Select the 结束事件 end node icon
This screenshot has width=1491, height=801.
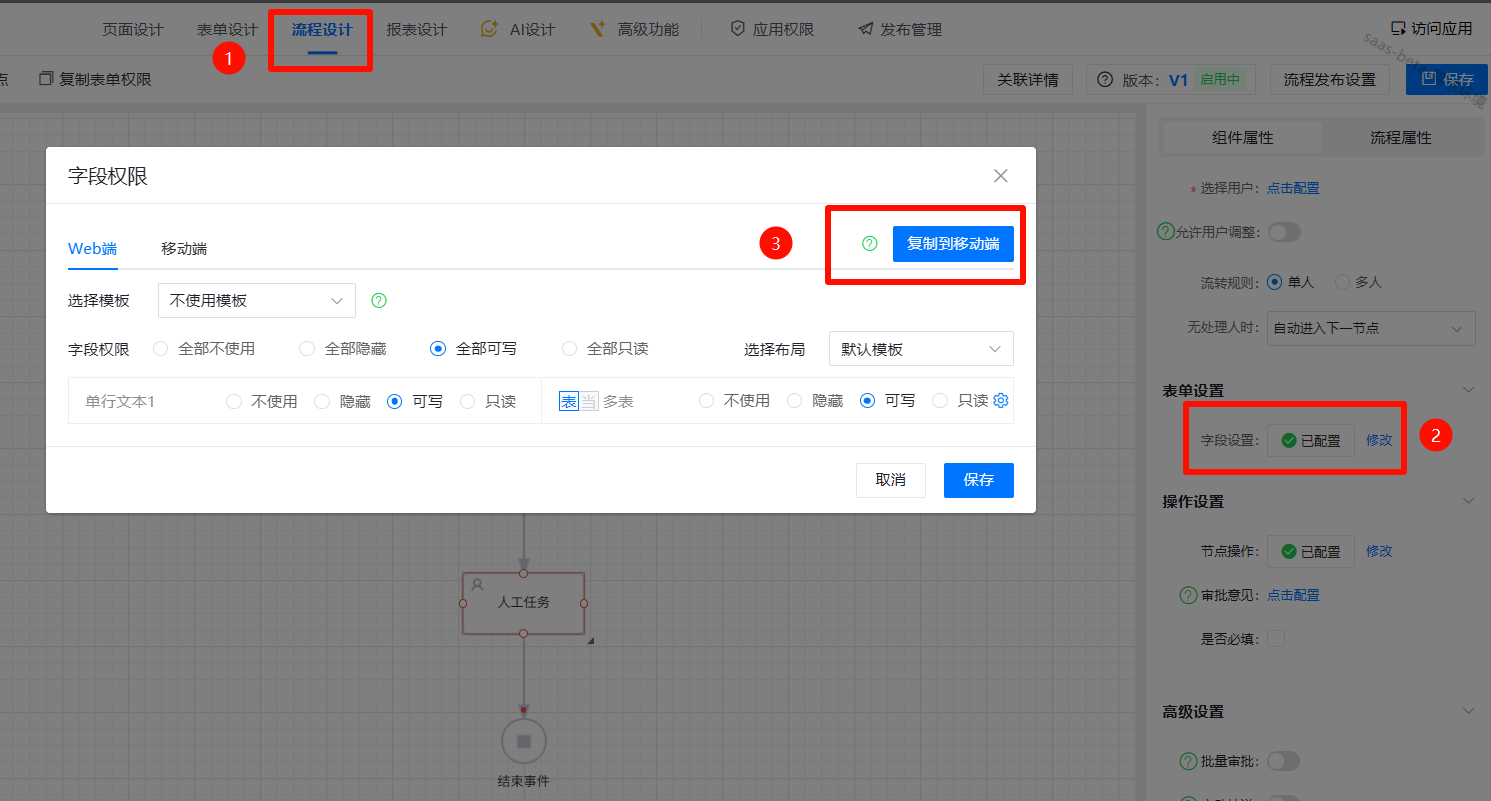[523, 741]
